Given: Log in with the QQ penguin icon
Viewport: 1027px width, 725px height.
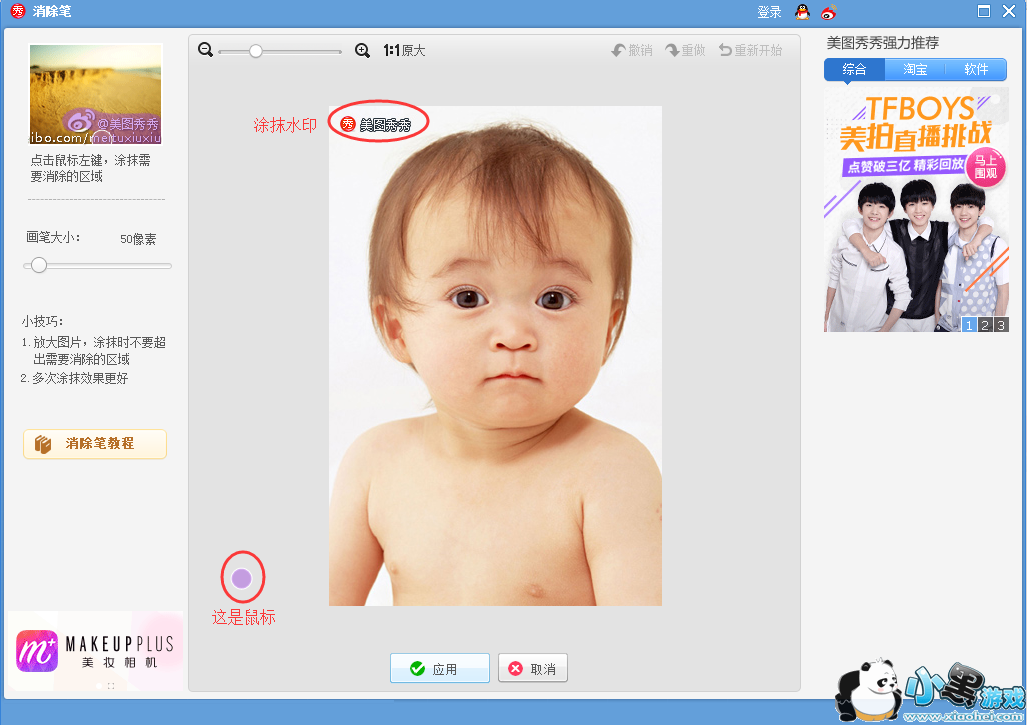Looking at the screenshot, I should click(x=802, y=12).
